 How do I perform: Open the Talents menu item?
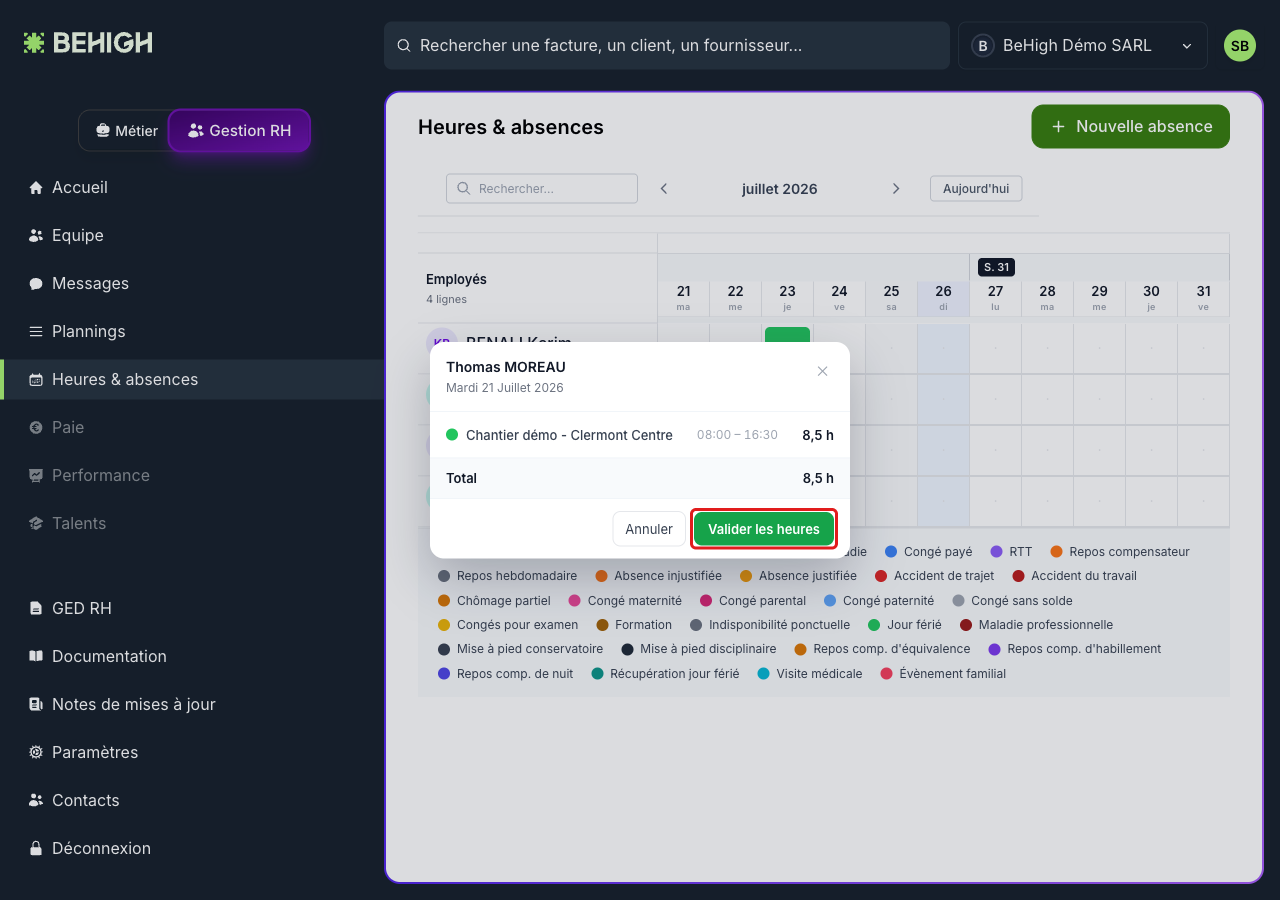point(192,524)
